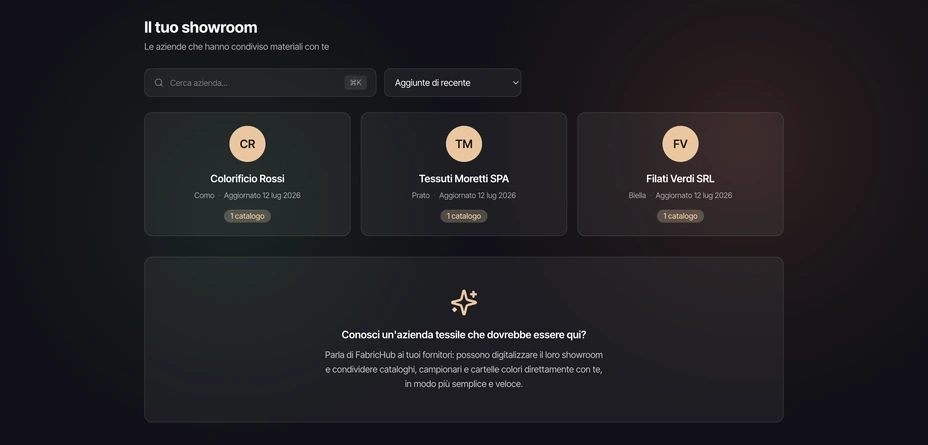Expand the sort dropdown chevron arrow
The image size is (928, 445).
pyautogui.click(x=515, y=83)
